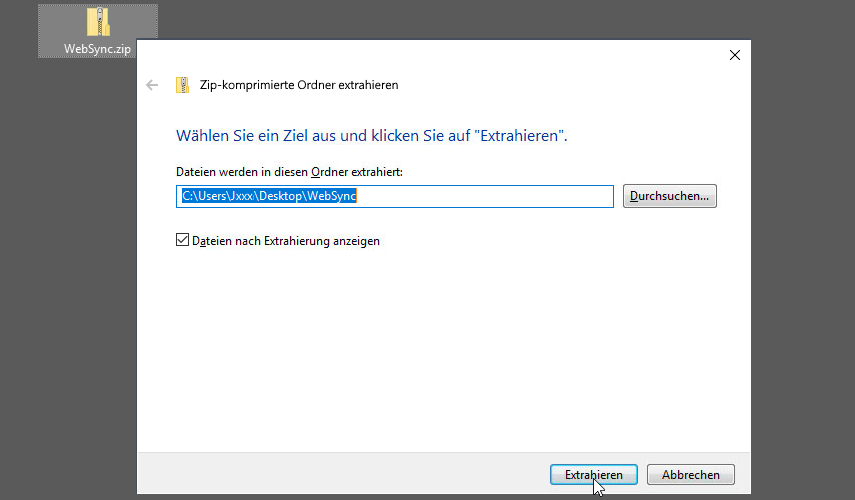Click the zip folder icon beside dialog title

pyautogui.click(x=182, y=85)
